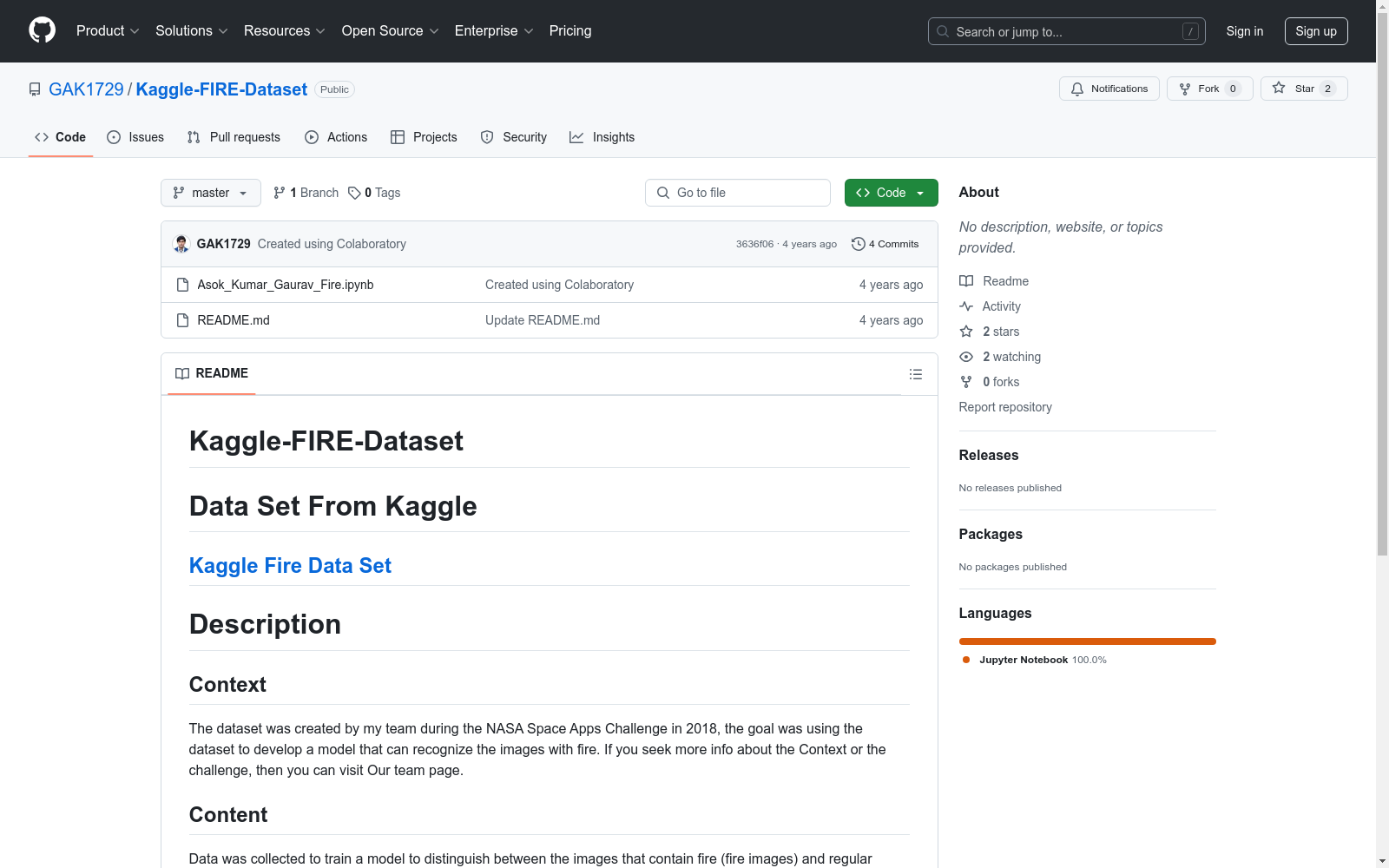Expand the Resources menu
This screenshot has height=868, width=1389.
285,31
